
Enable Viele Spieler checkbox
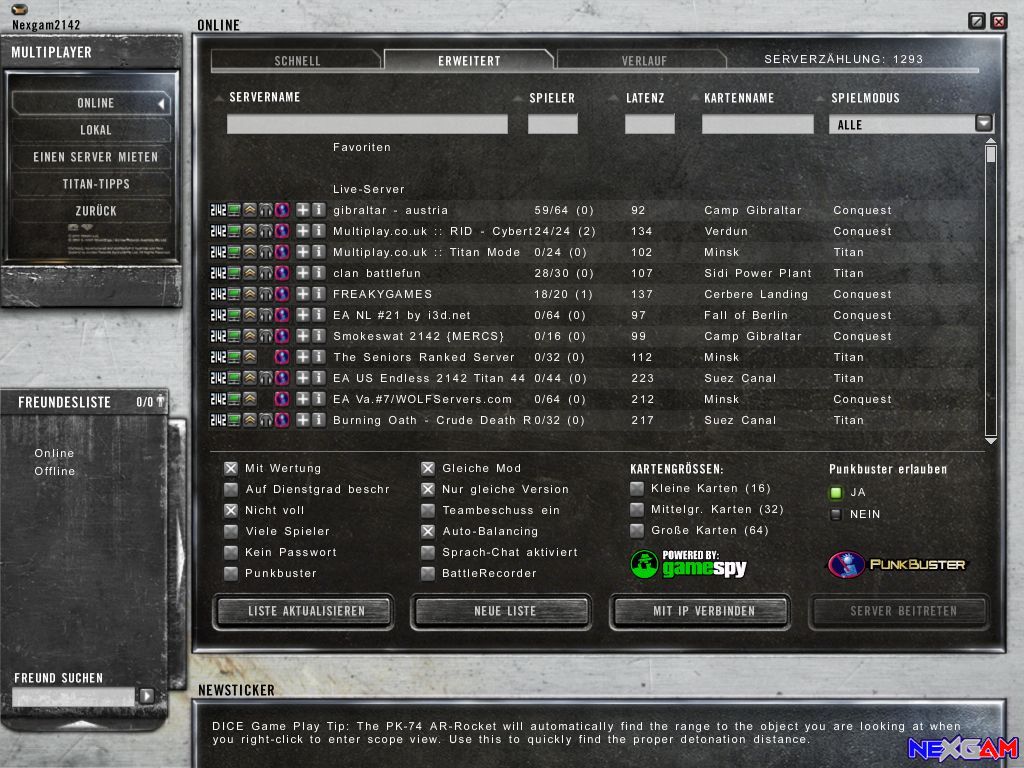pos(231,531)
